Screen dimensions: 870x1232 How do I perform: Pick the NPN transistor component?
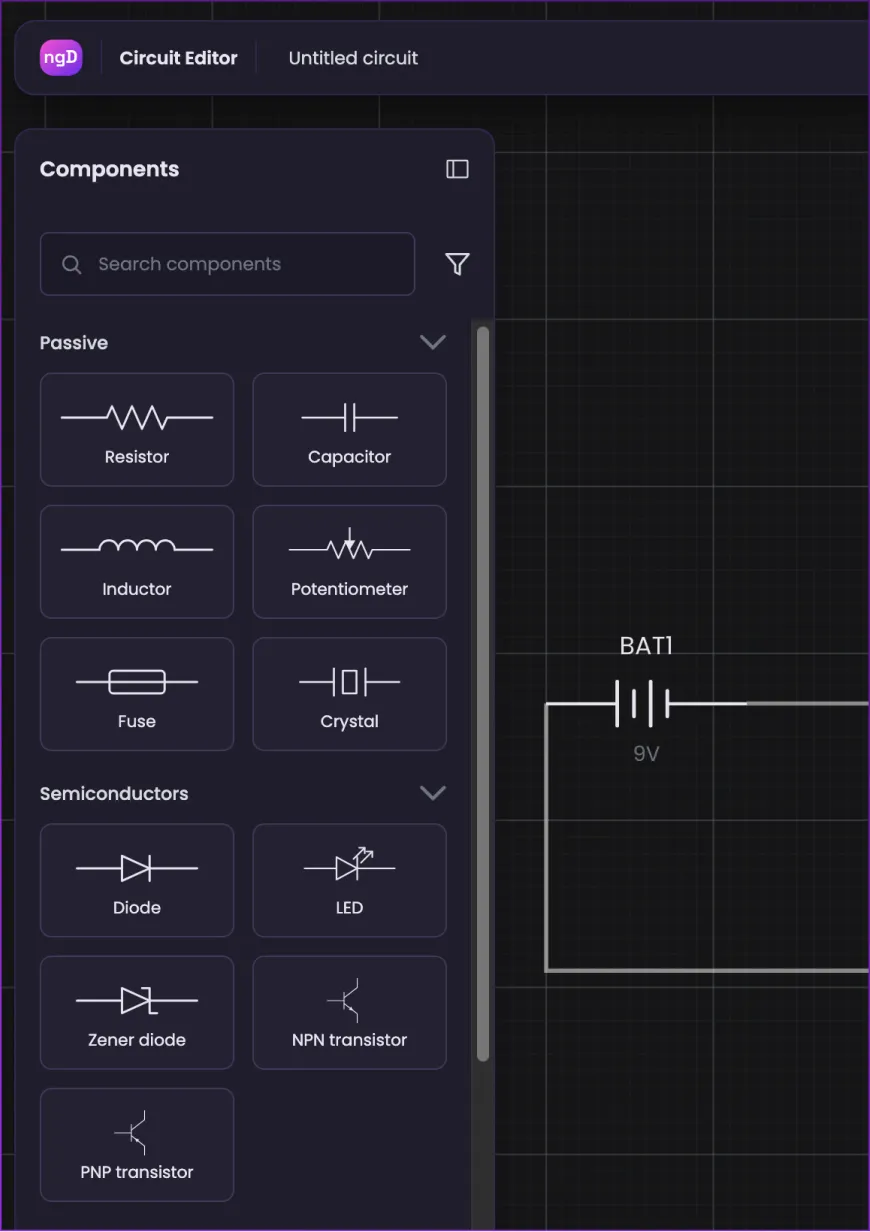[x=349, y=1013]
